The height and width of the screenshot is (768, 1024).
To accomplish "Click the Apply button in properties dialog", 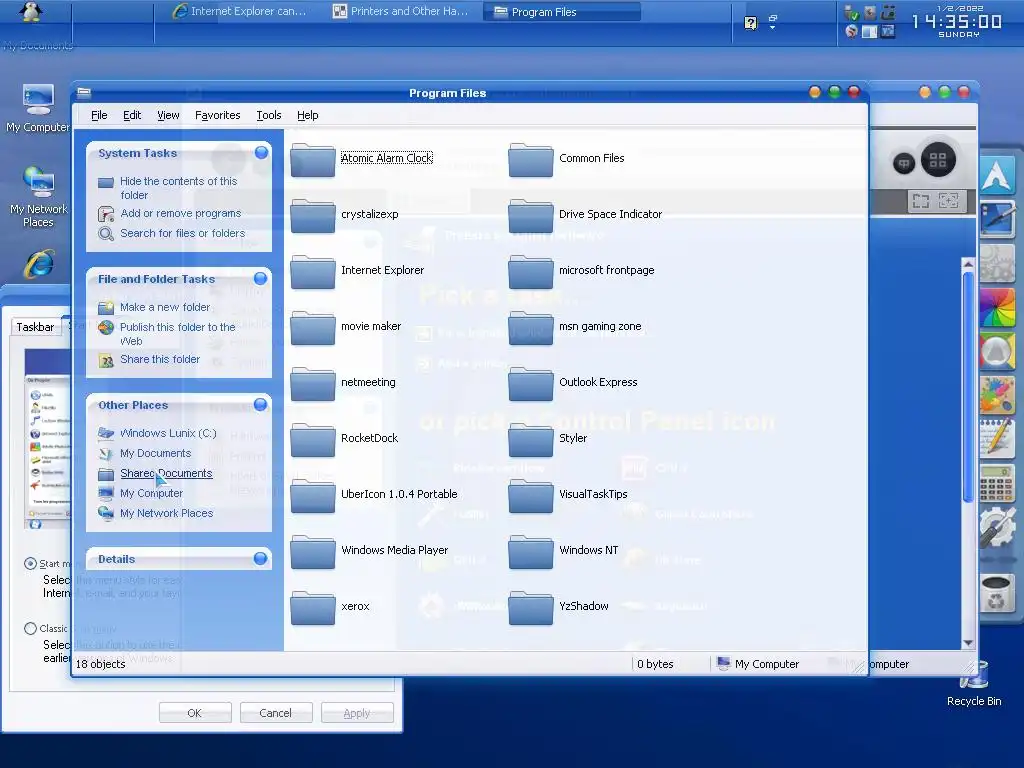I will tap(357, 712).
